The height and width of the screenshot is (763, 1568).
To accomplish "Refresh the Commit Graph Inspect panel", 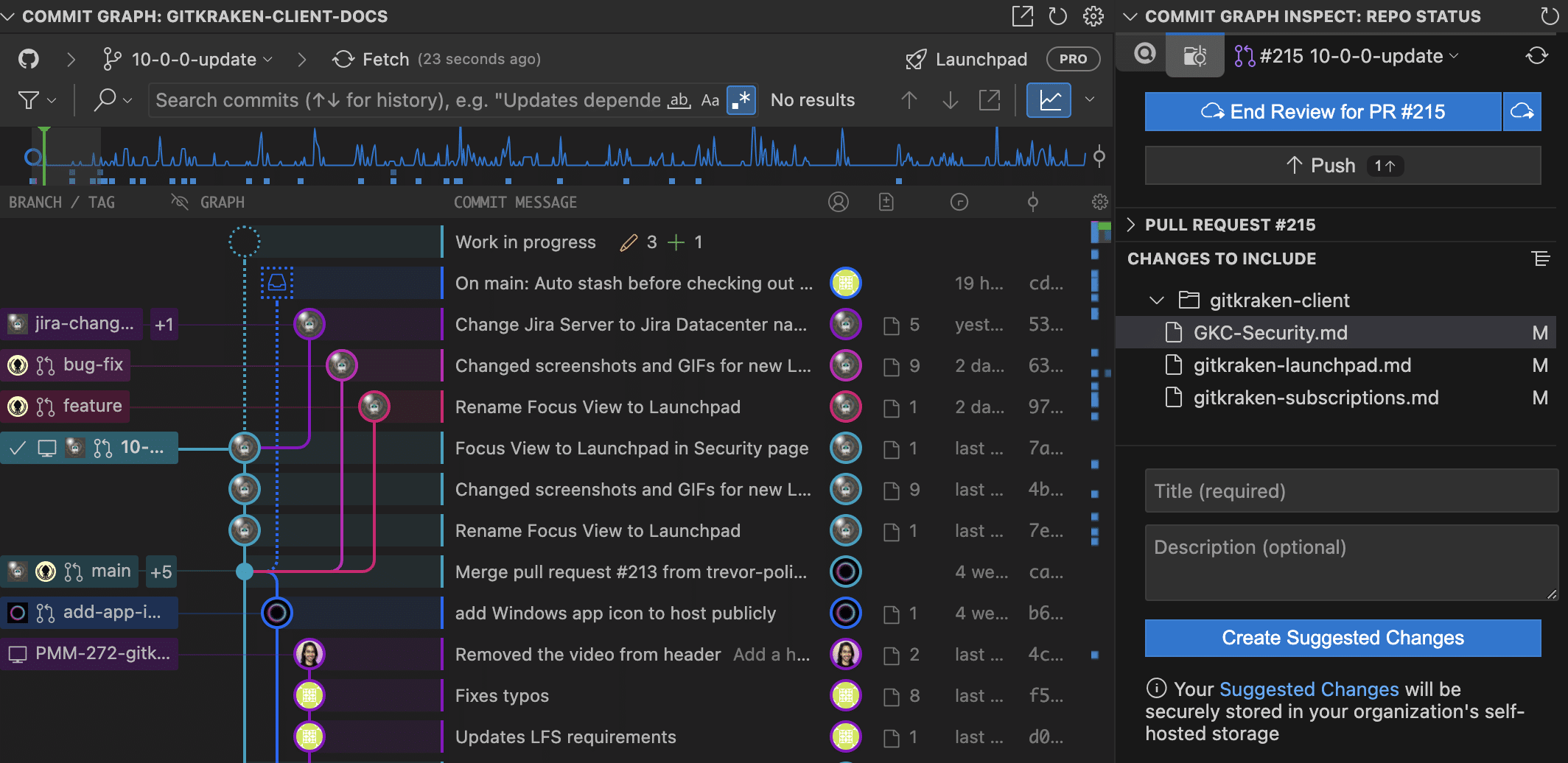I will click(x=1550, y=15).
